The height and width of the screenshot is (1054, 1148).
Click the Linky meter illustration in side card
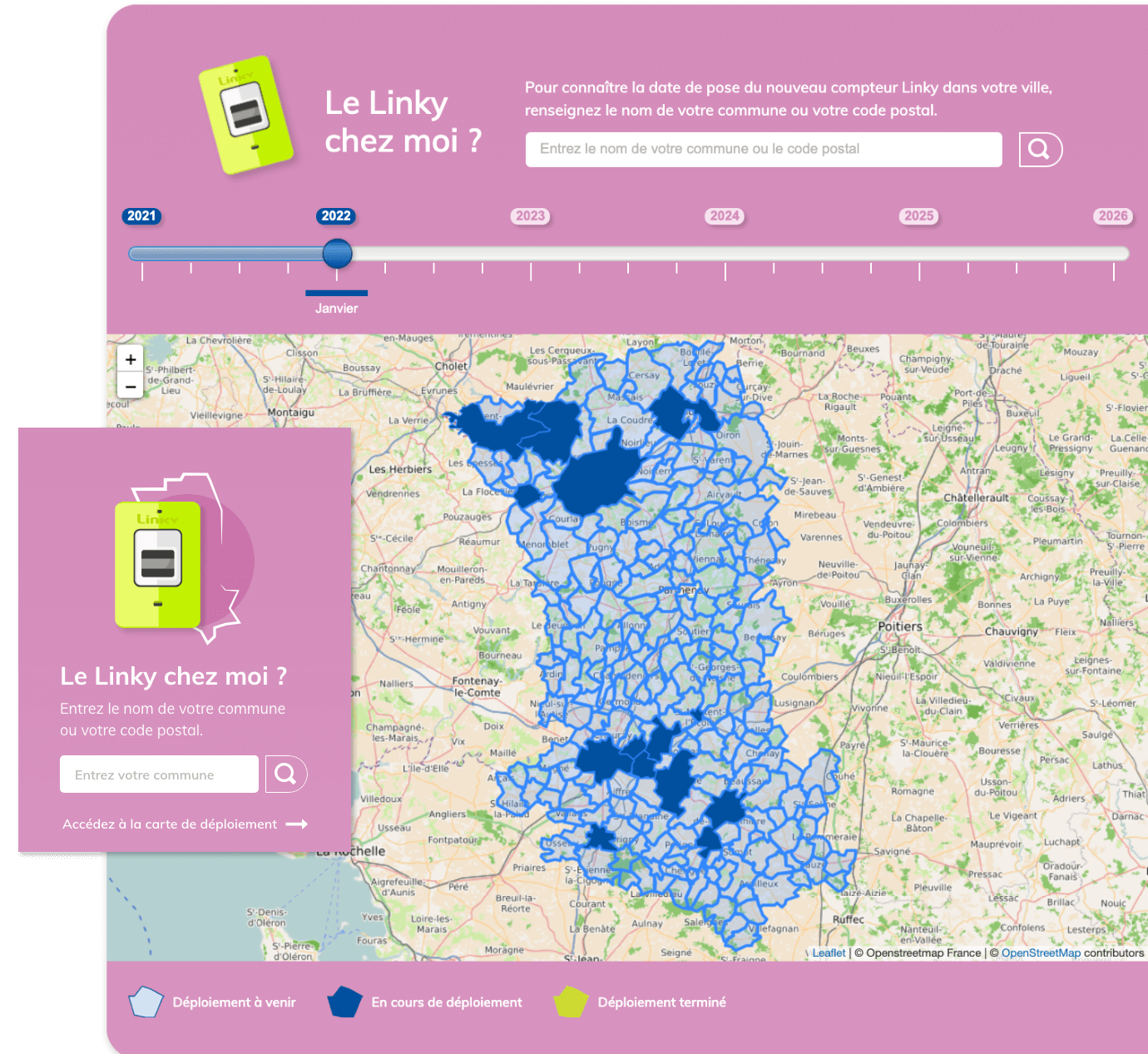coord(158,564)
